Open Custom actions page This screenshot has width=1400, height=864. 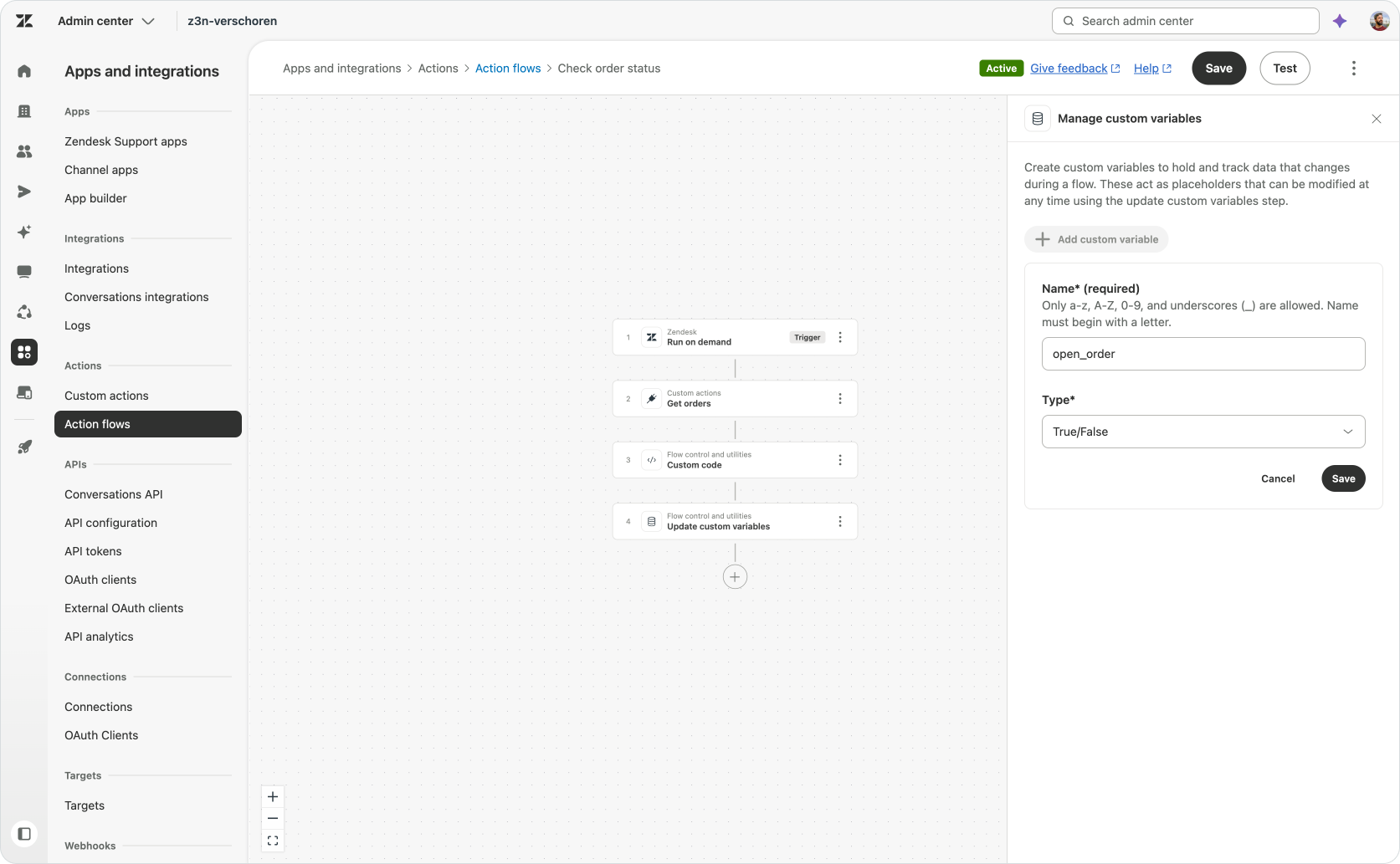[x=106, y=396]
